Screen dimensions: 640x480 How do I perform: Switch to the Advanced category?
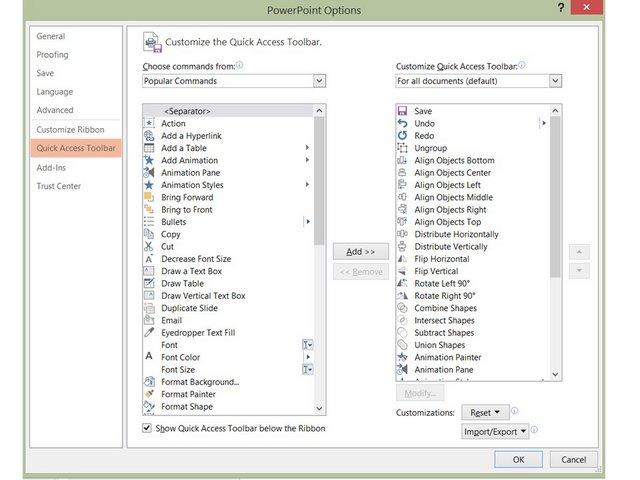(x=55, y=110)
